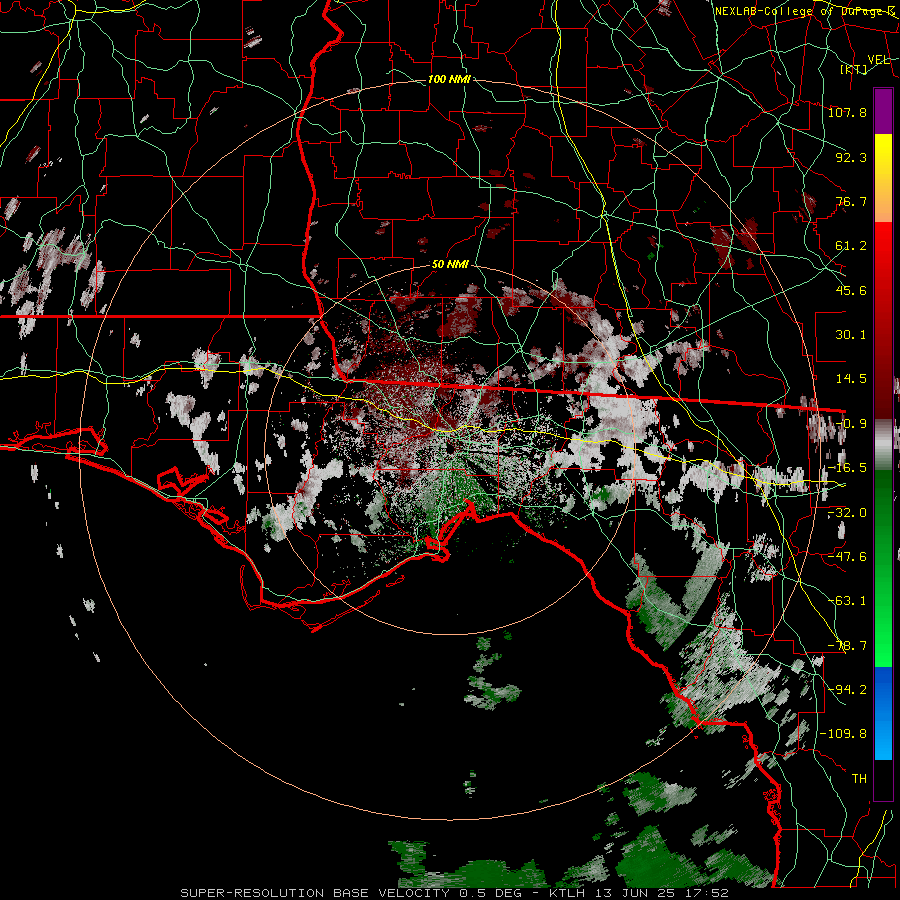This screenshot has height=900, width=900.
Task: Click the purple segment of the color bar
Action: (883, 111)
